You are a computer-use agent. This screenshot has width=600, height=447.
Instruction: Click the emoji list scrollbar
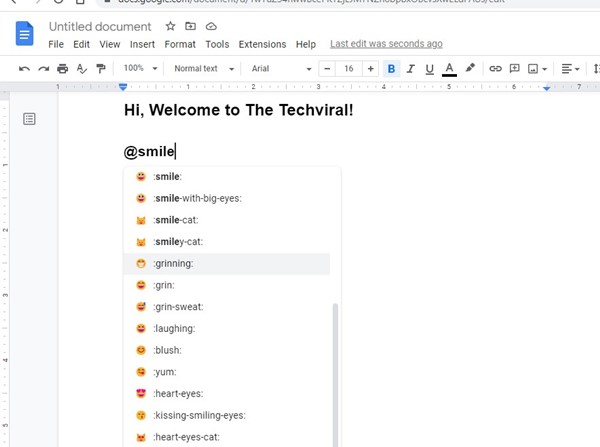[335, 375]
